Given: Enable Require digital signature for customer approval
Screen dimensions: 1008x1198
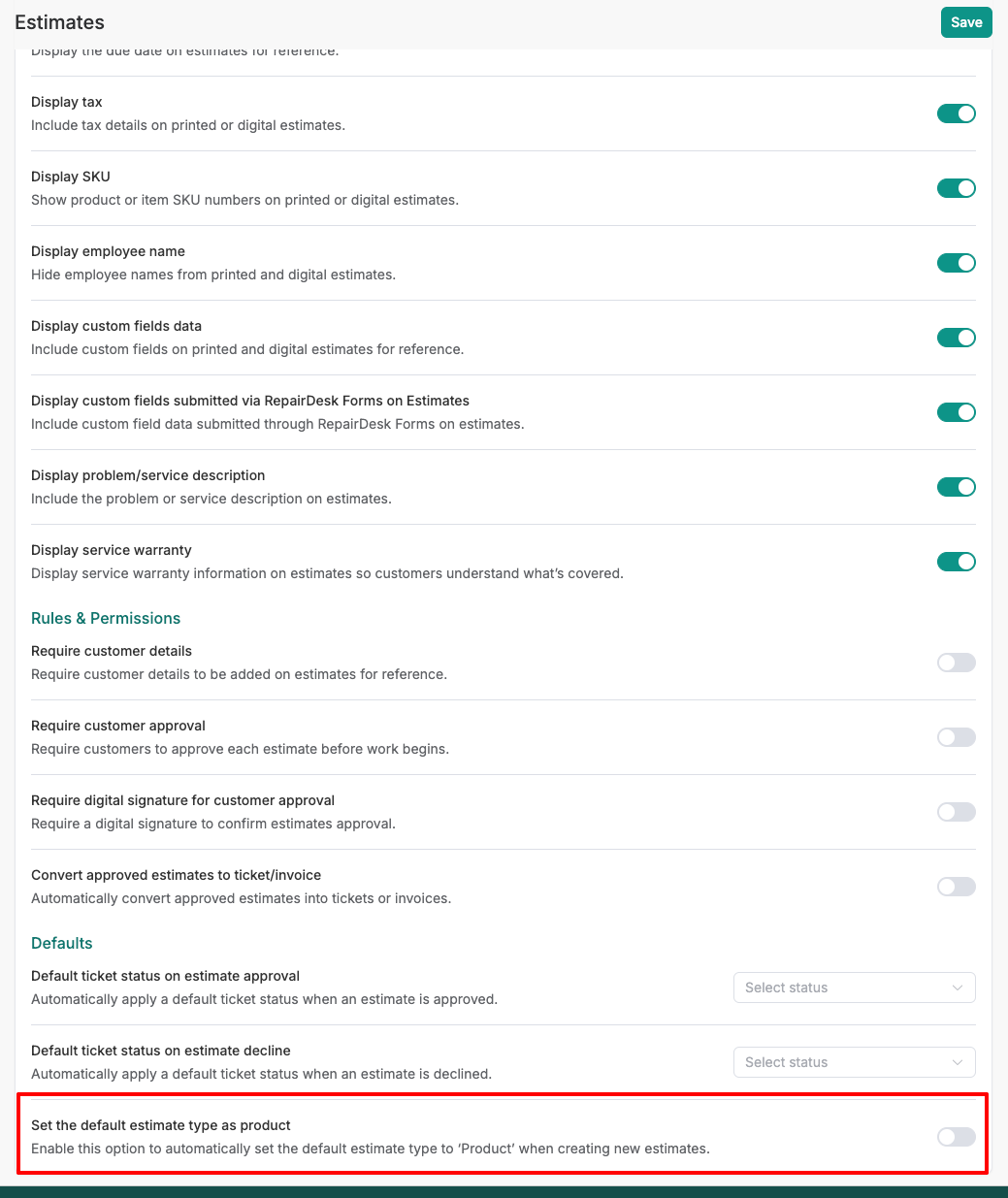Looking at the screenshot, I should pos(956,812).
